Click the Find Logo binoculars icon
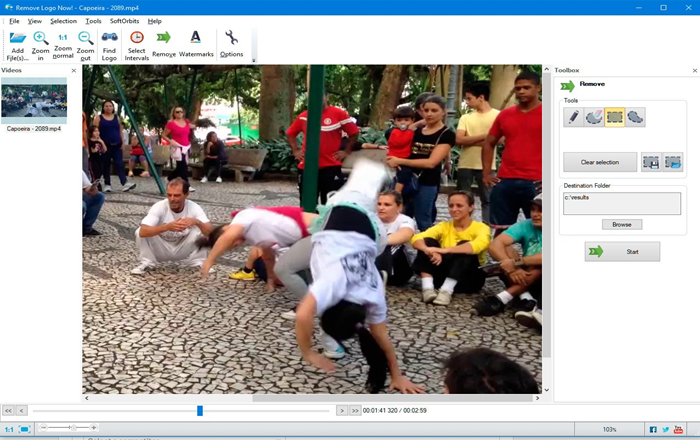The image size is (700, 440). pyautogui.click(x=109, y=37)
